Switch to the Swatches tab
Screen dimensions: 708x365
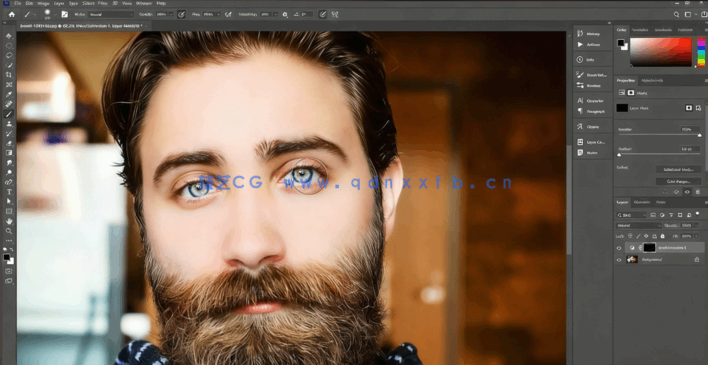[640, 30]
